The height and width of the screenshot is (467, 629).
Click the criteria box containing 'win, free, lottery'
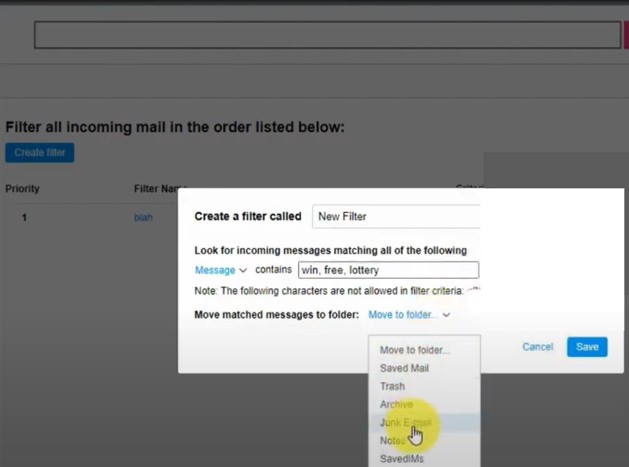pos(388,270)
